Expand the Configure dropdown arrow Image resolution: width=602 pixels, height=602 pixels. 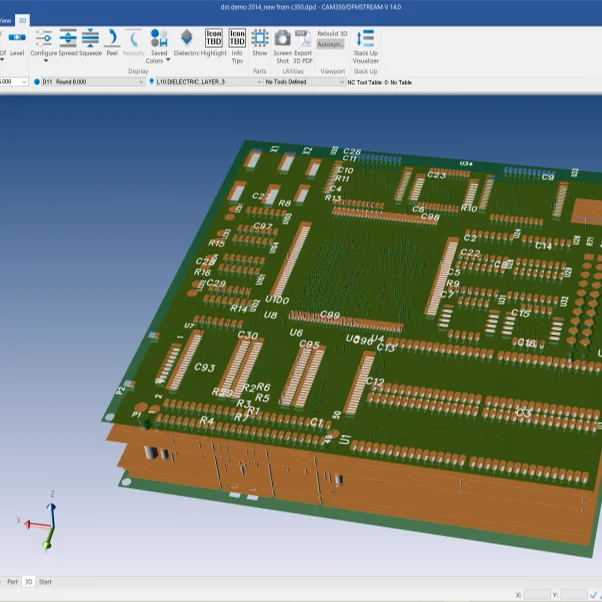click(46, 61)
